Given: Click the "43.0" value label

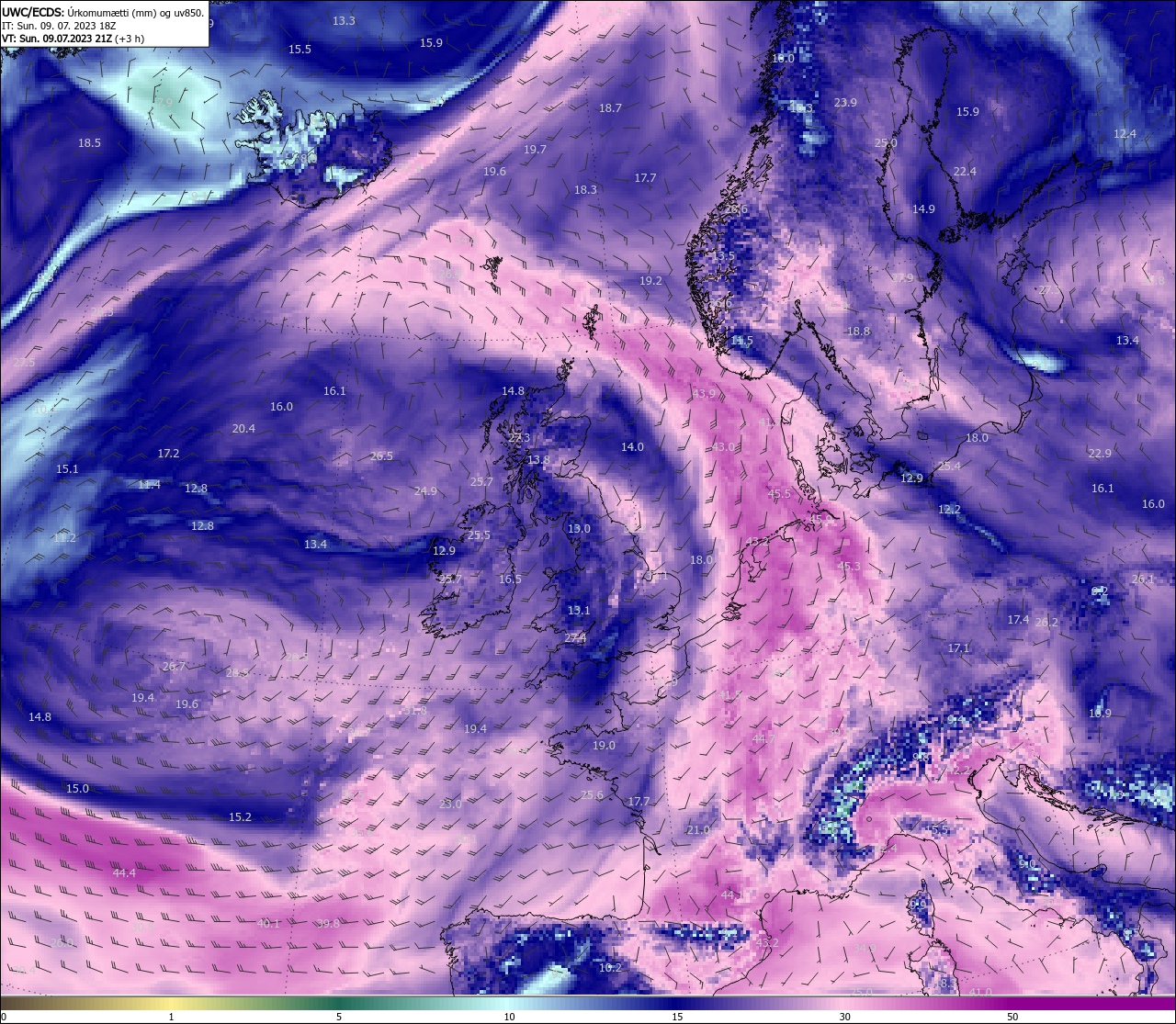Looking at the screenshot, I should (723, 446).
